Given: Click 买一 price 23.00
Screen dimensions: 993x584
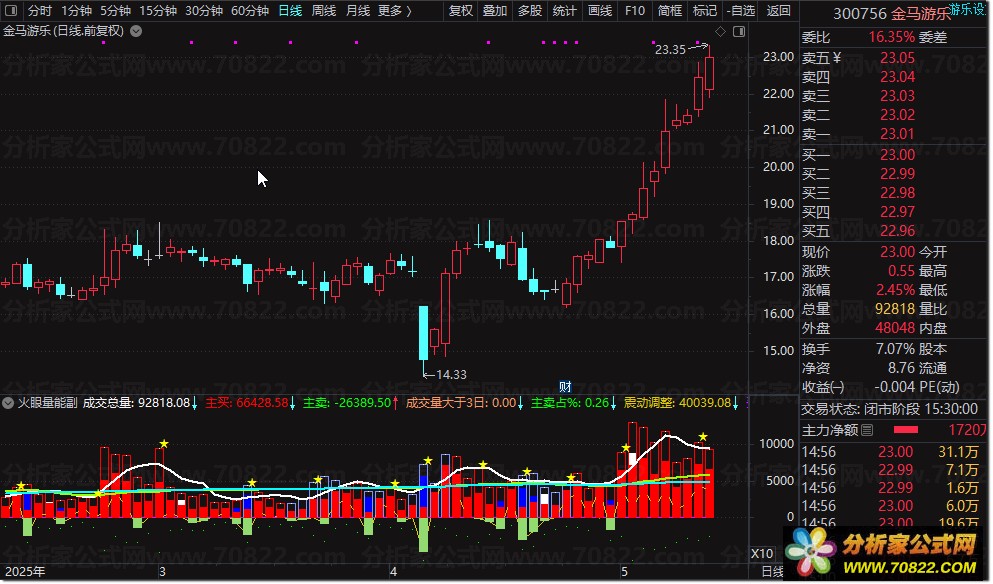Looking at the screenshot, I should pyautogui.click(x=897, y=155).
